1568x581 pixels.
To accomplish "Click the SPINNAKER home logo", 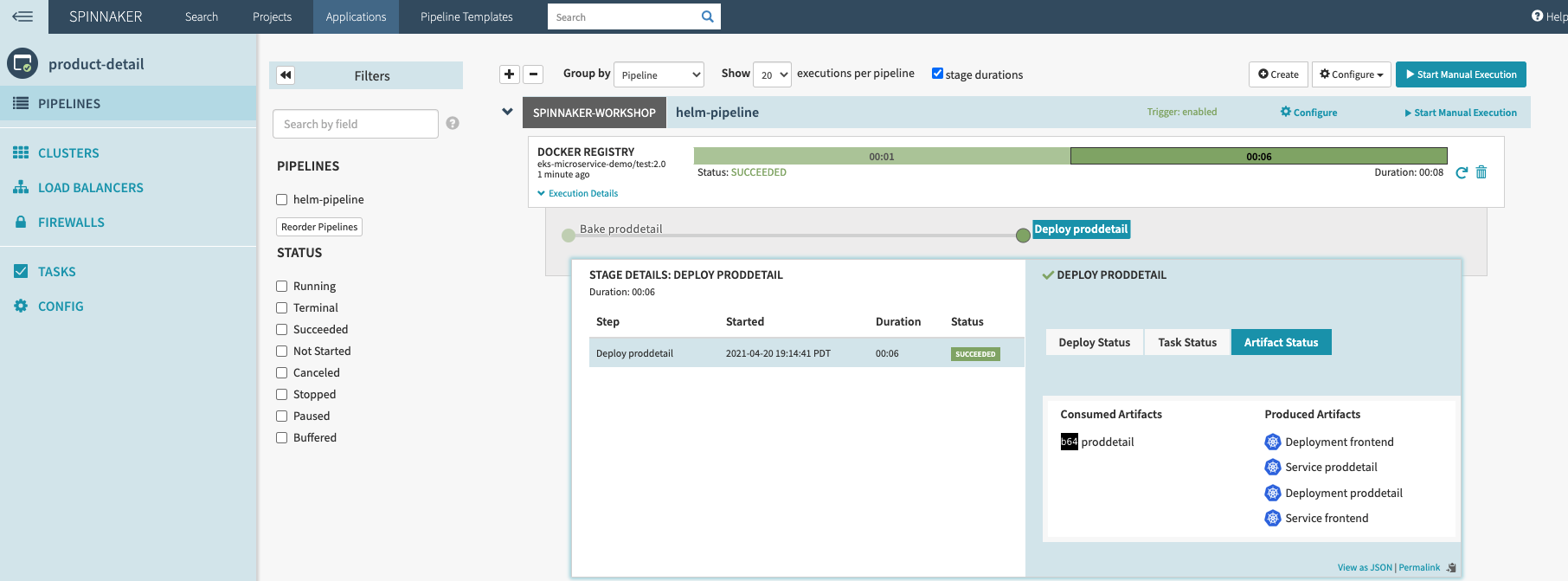I will (x=106, y=16).
